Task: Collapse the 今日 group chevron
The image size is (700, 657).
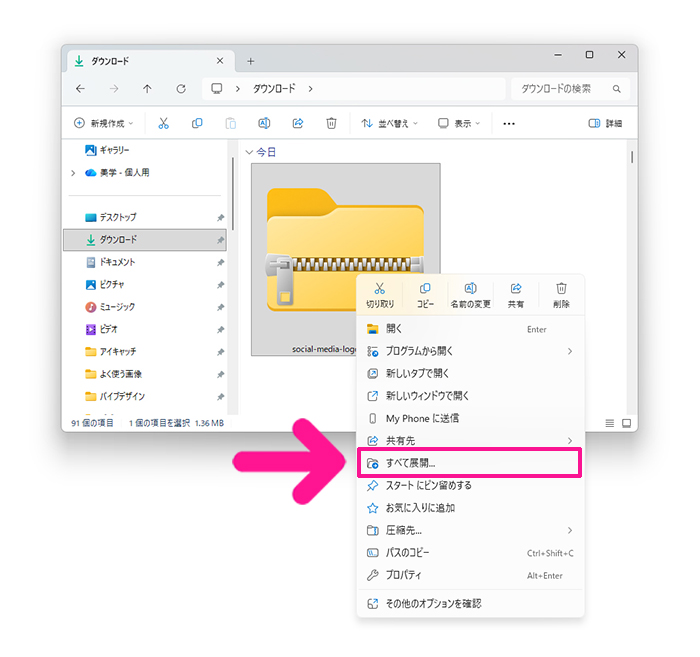Action: tap(249, 152)
